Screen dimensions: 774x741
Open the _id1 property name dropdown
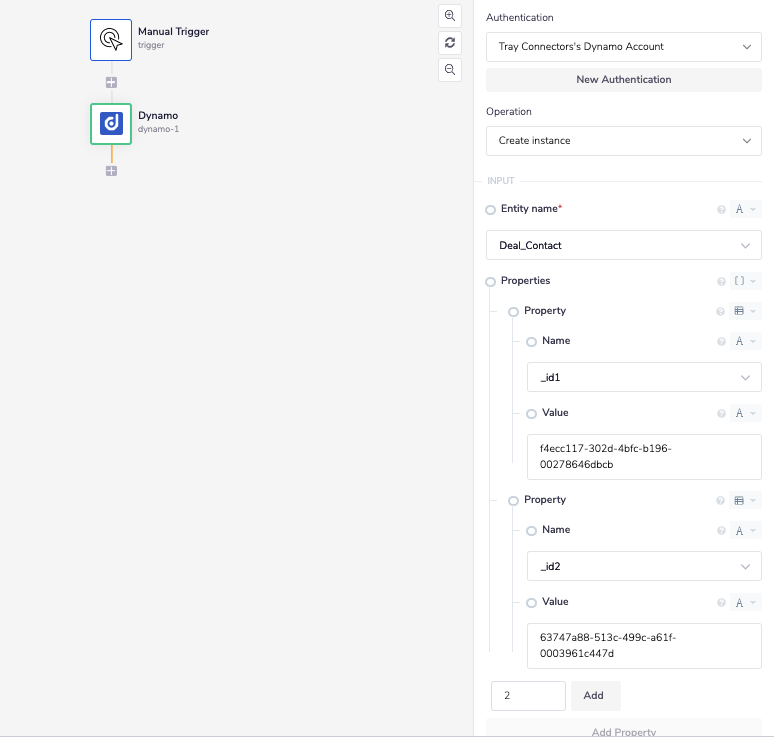pos(643,377)
